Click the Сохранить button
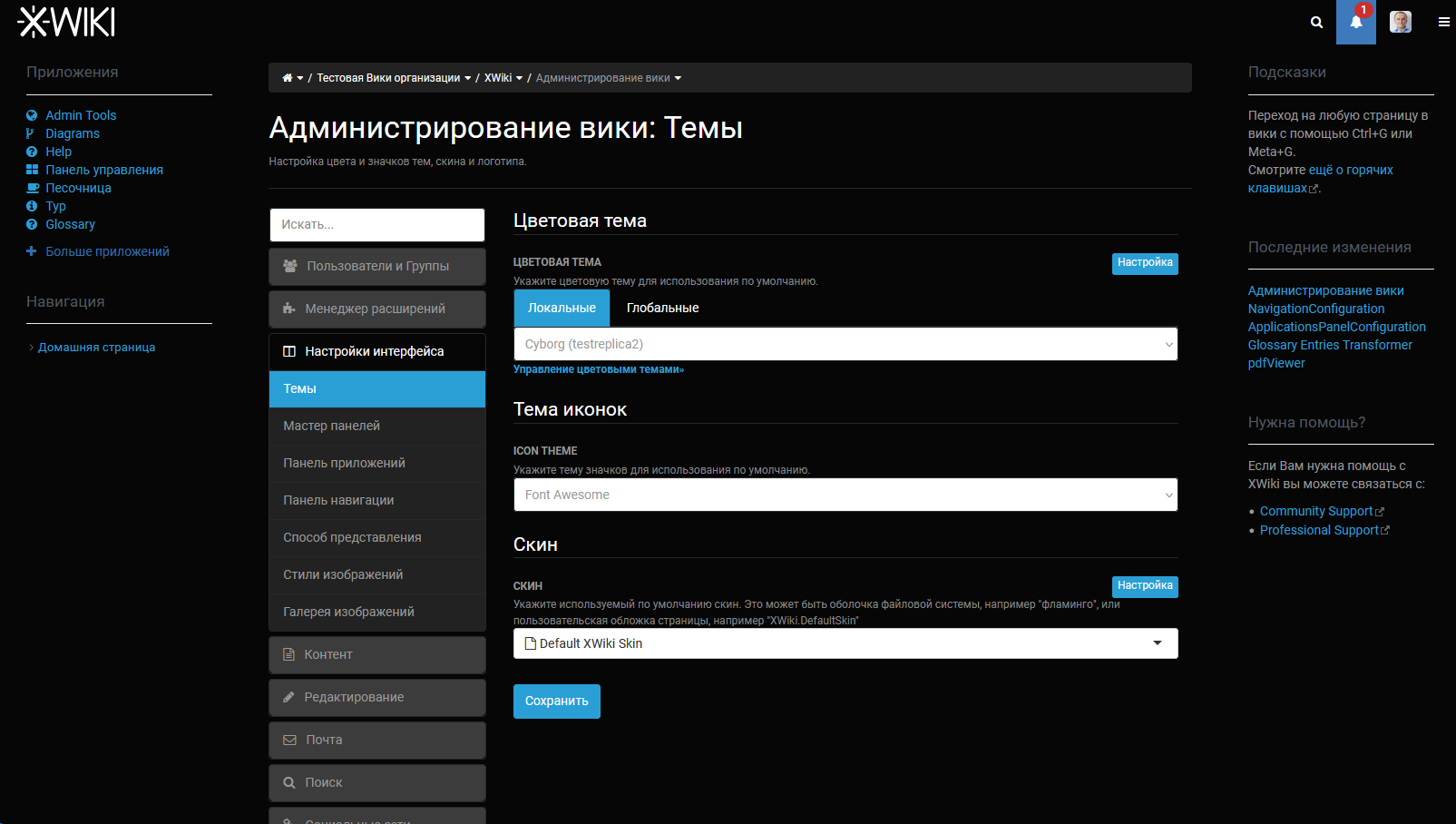Image resolution: width=1456 pixels, height=824 pixels. click(557, 701)
